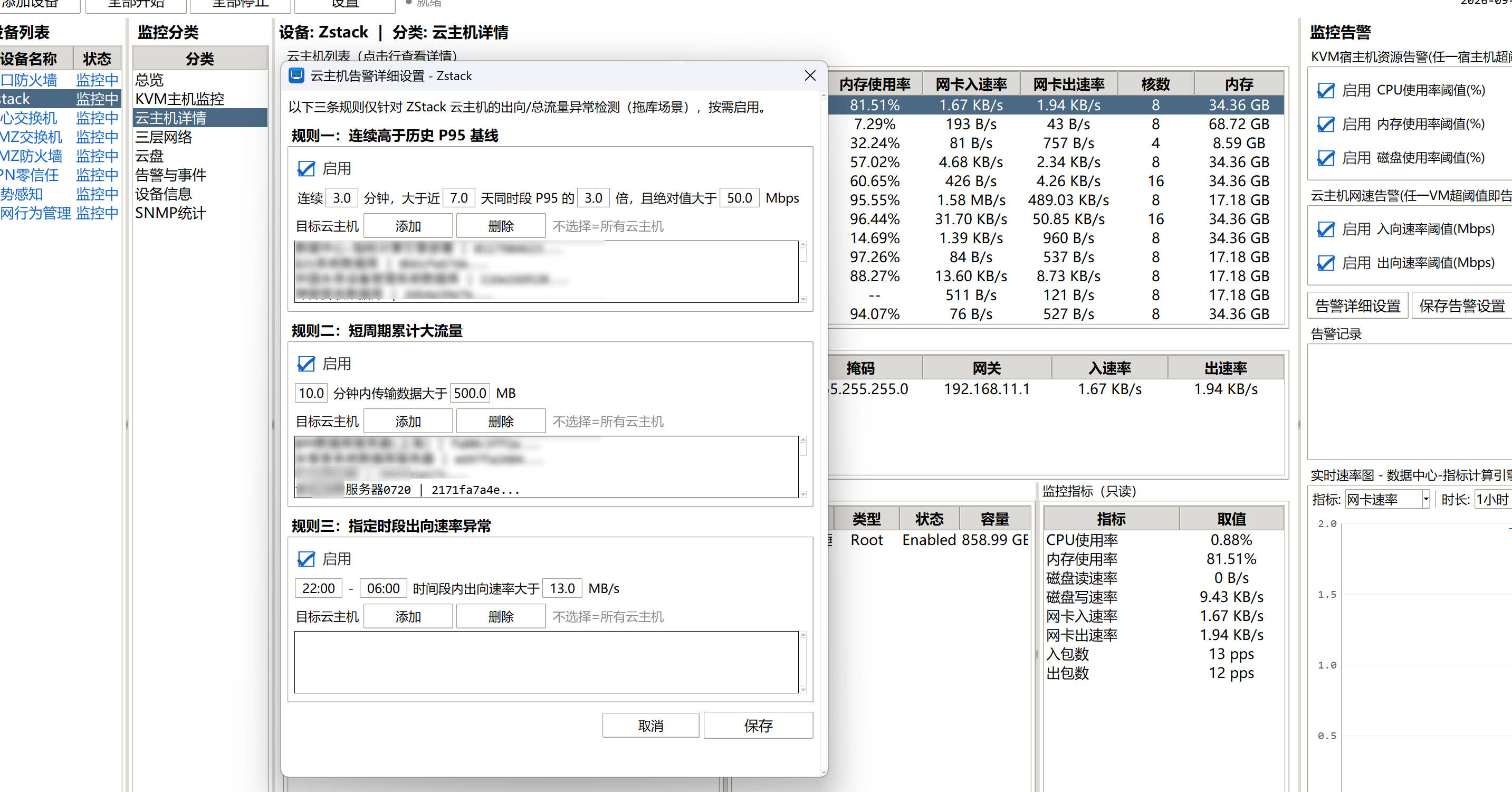Click 添加 under 规则二 目标云主机
1512x792 pixels.
(408, 422)
